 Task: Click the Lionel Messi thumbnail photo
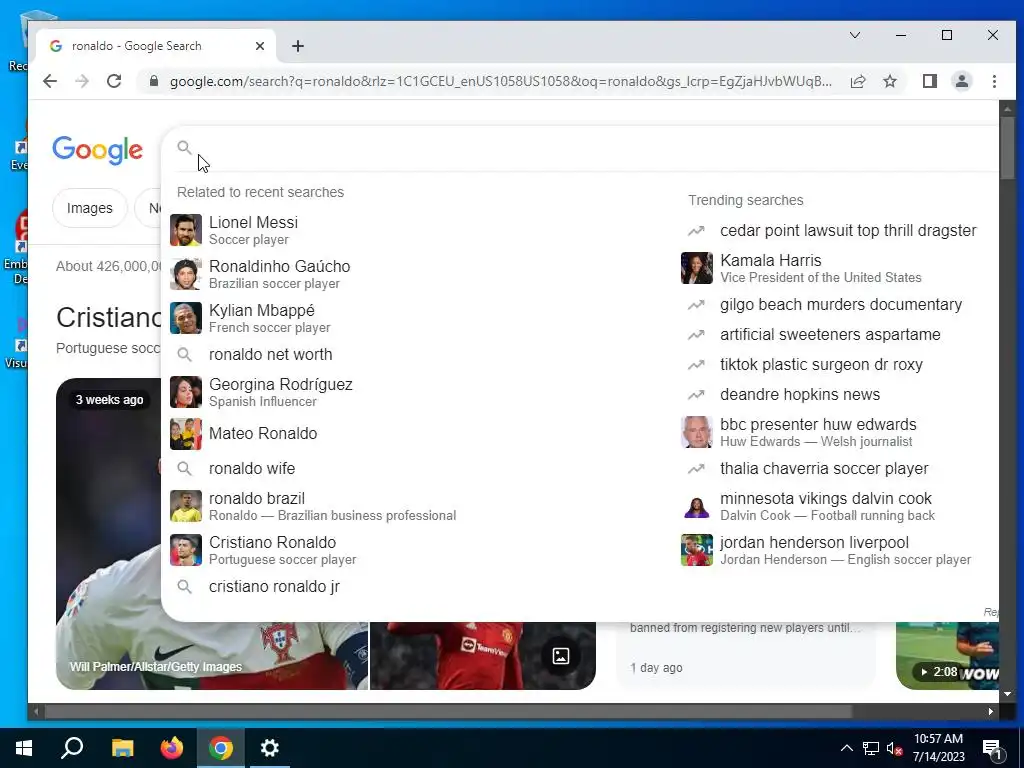[x=185, y=230]
